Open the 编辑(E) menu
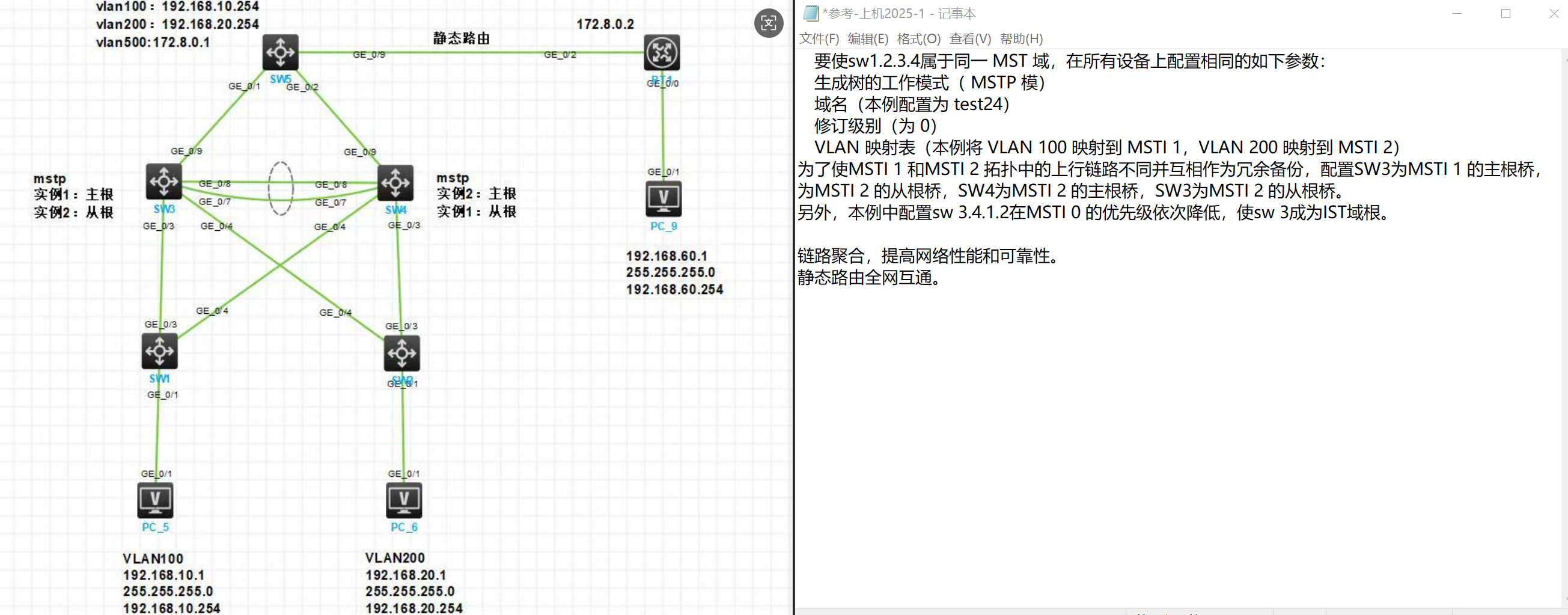 867,39
